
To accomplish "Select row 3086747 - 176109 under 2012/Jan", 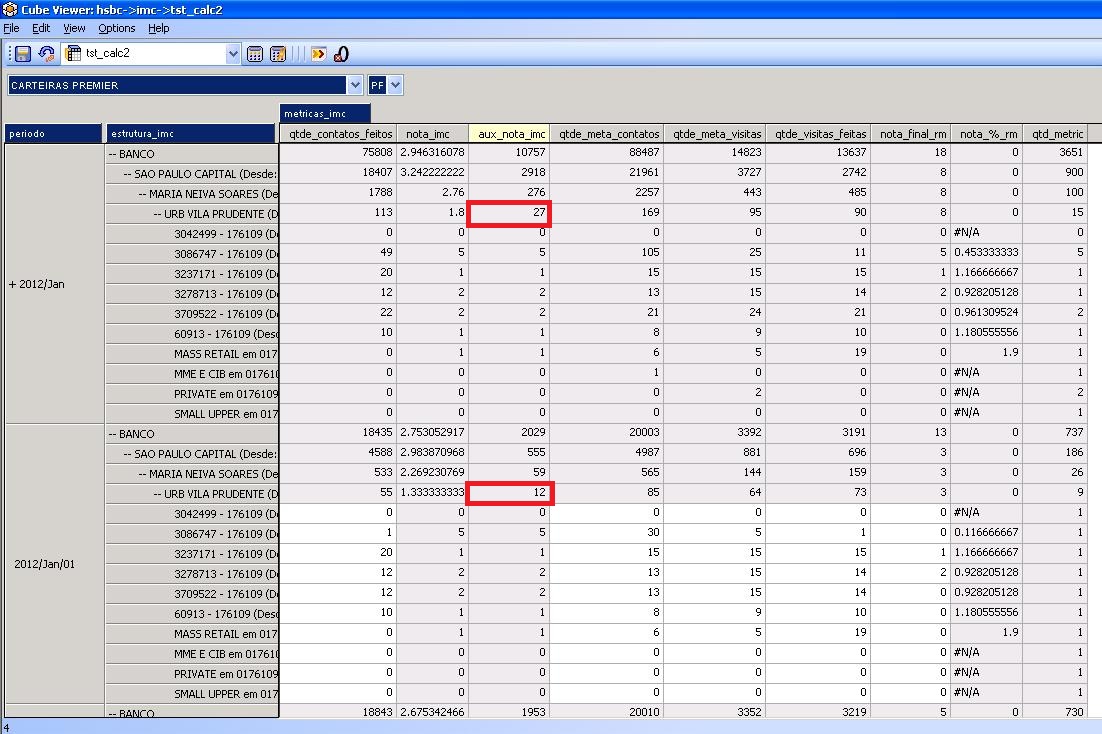I will (192, 254).
